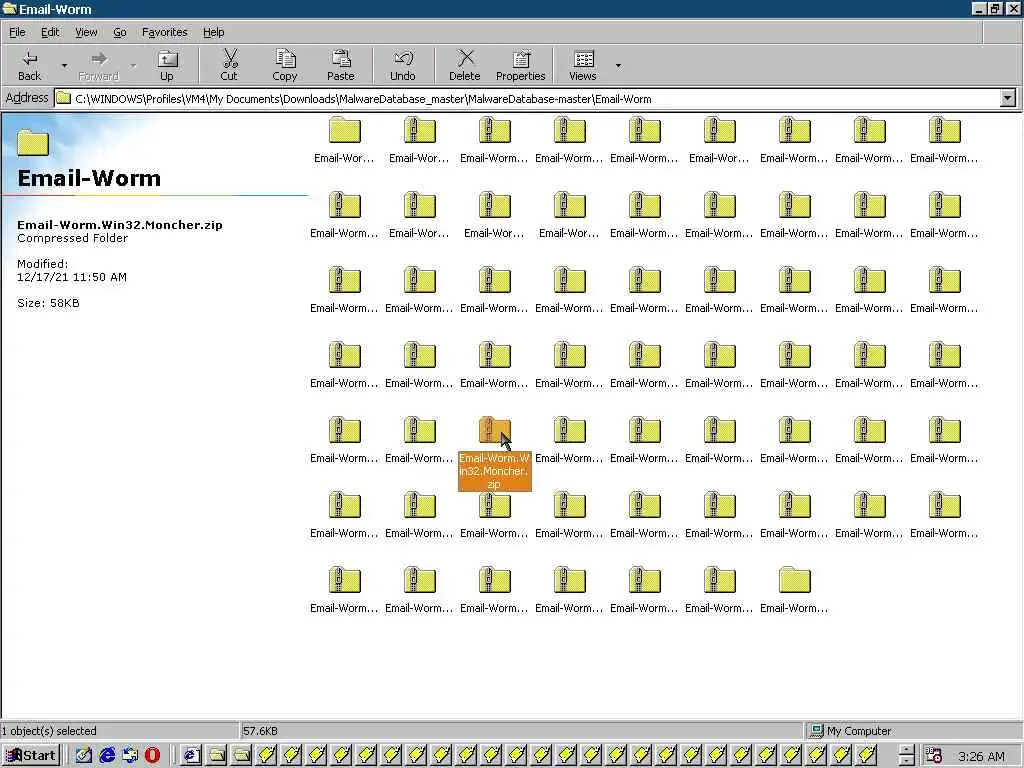Open the View menu
Viewport: 1024px width, 768px height.
point(86,32)
